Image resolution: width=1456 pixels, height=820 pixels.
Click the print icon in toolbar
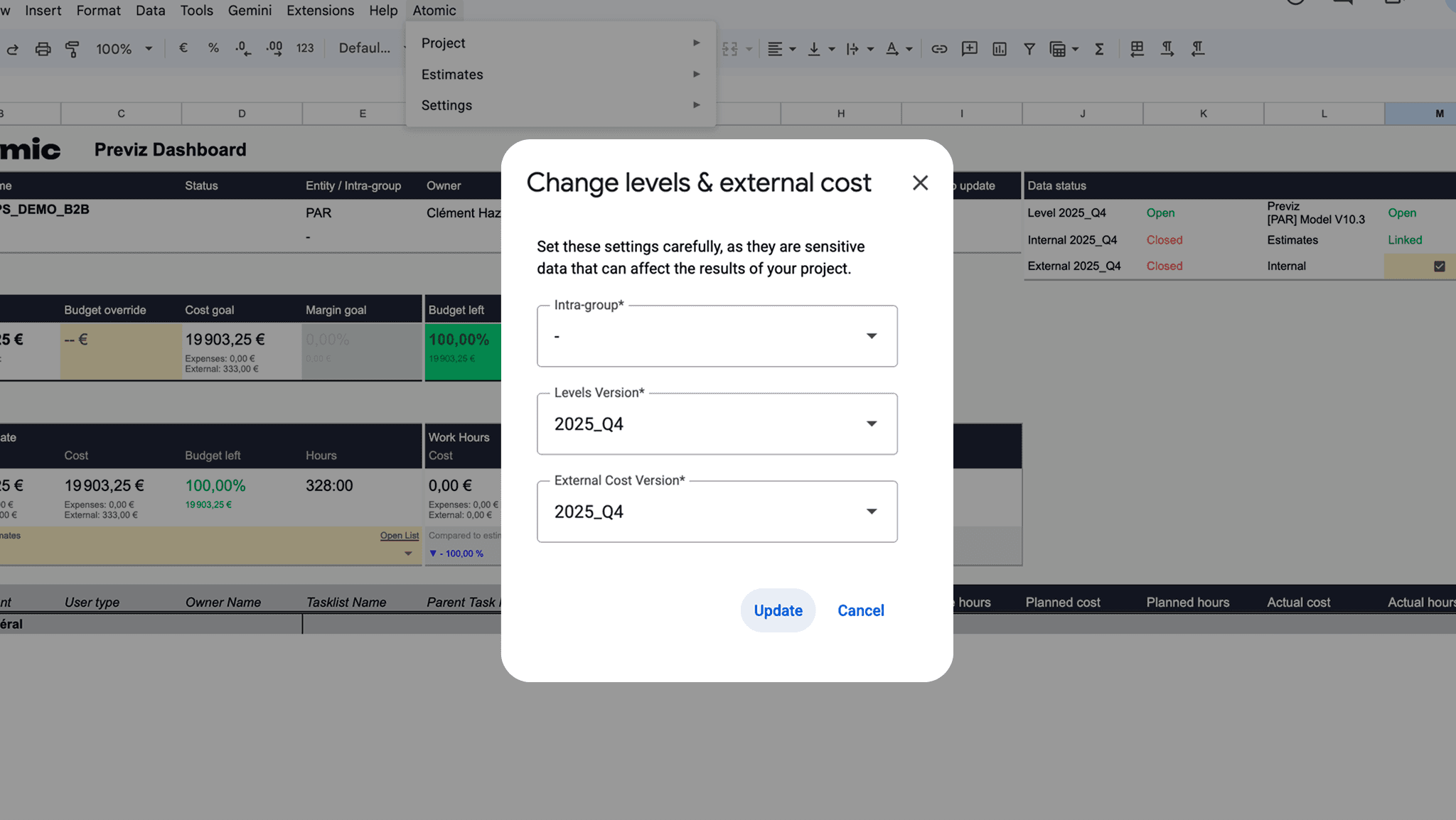click(43, 49)
